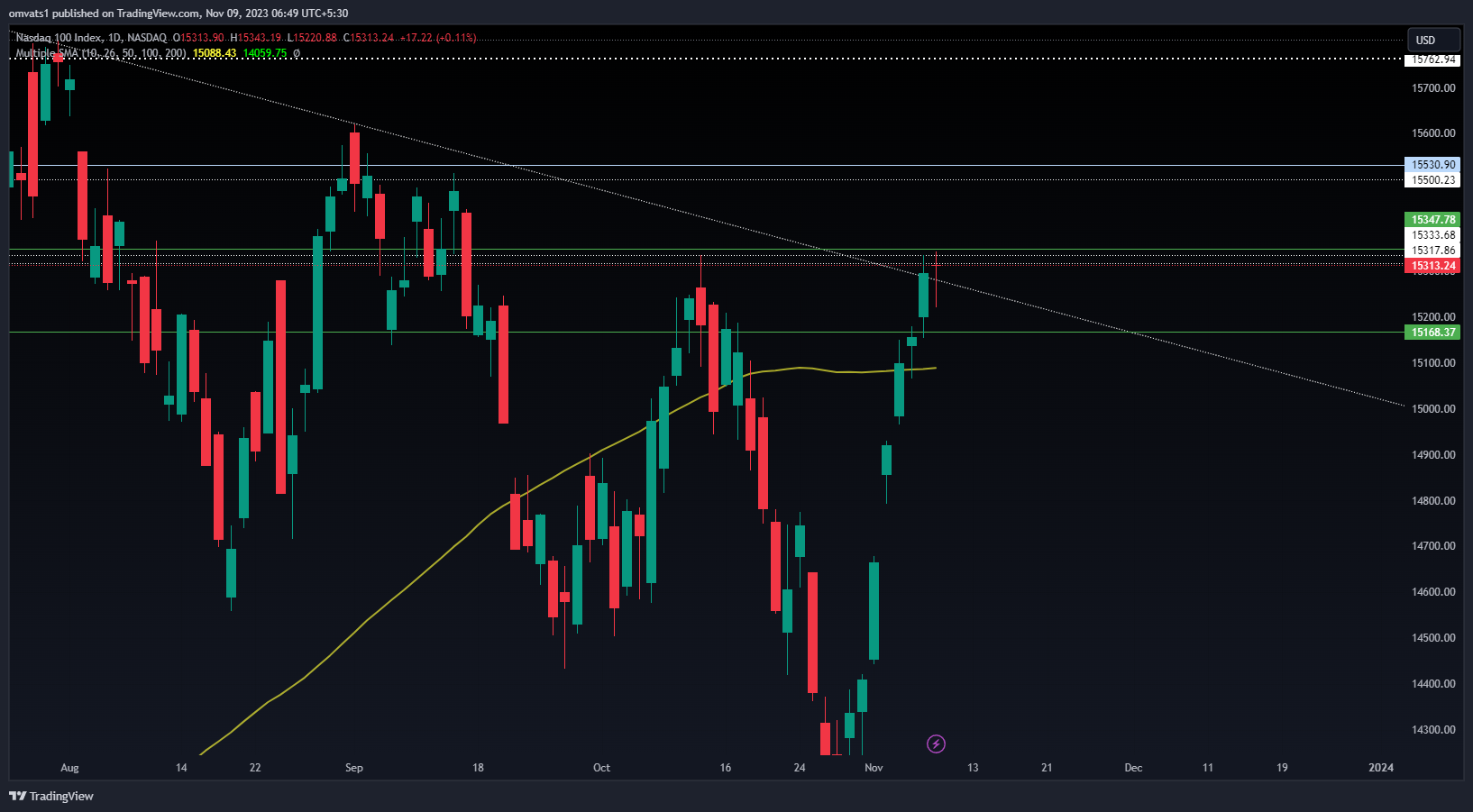1473x812 pixels.
Task: Select the green price label 15347.78
Action: (x=1432, y=220)
